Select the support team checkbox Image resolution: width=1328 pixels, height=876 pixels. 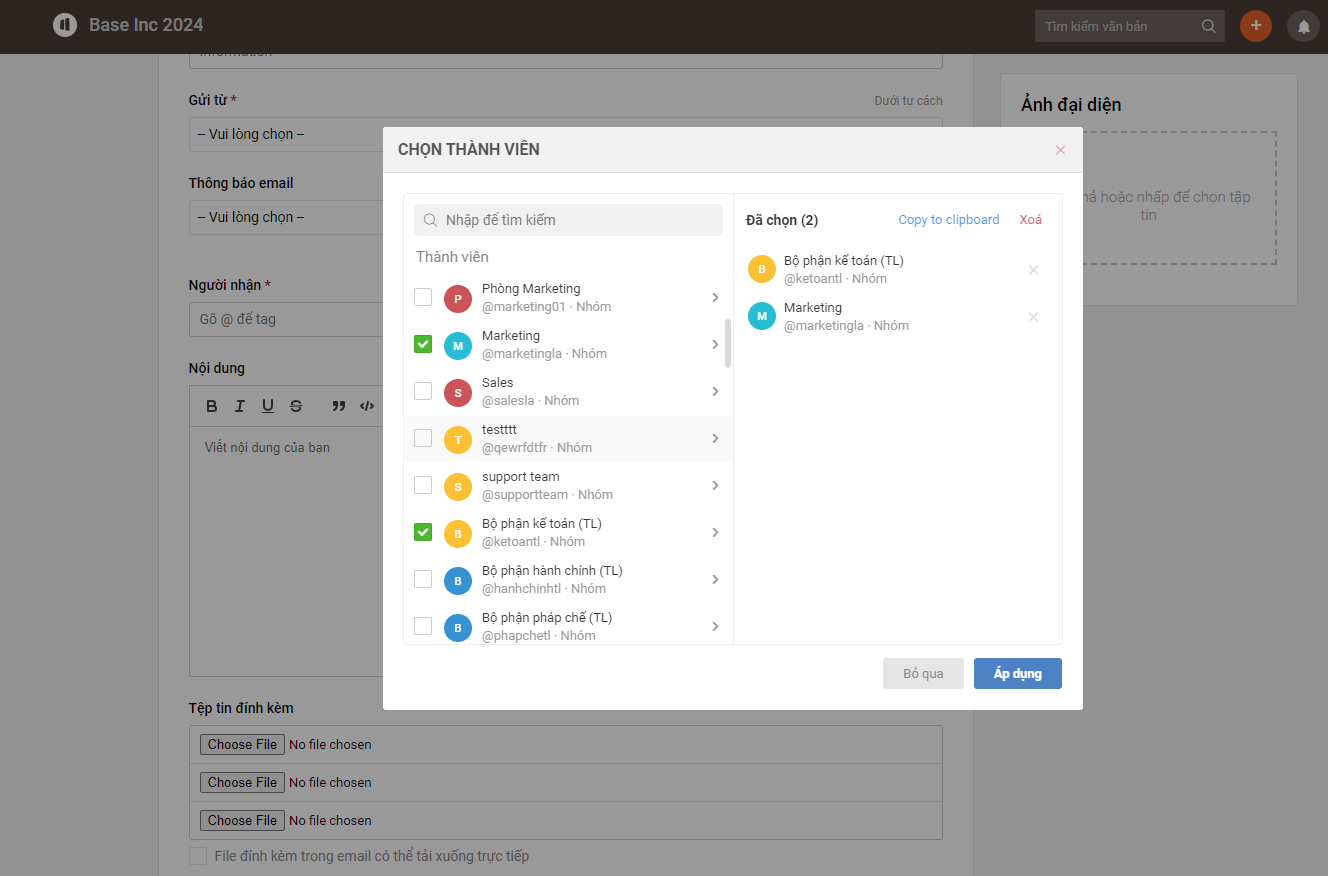423,485
